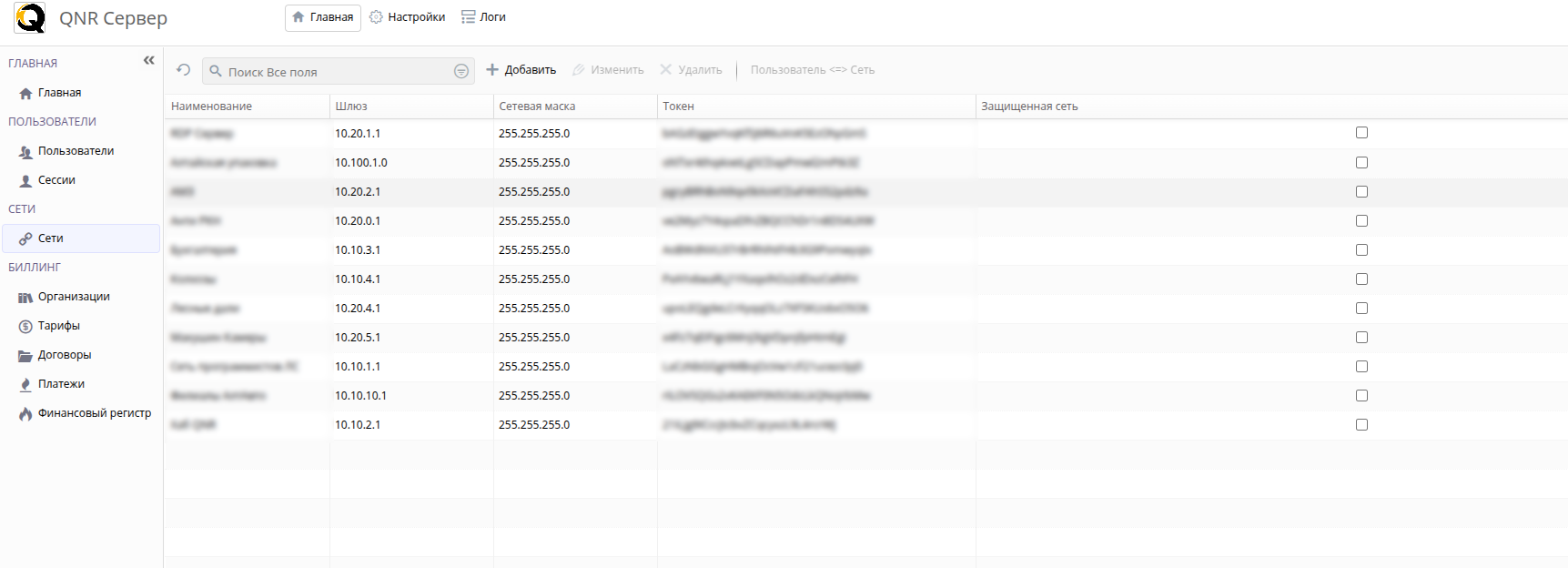Select the gateway cell 10.20.5.1
Image resolution: width=1568 pixels, height=568 pixels.
click(x=411, y=338)
